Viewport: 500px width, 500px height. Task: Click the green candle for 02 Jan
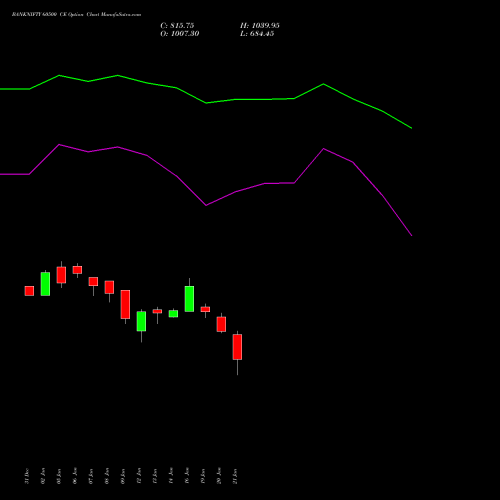click(x=45, y=284)
